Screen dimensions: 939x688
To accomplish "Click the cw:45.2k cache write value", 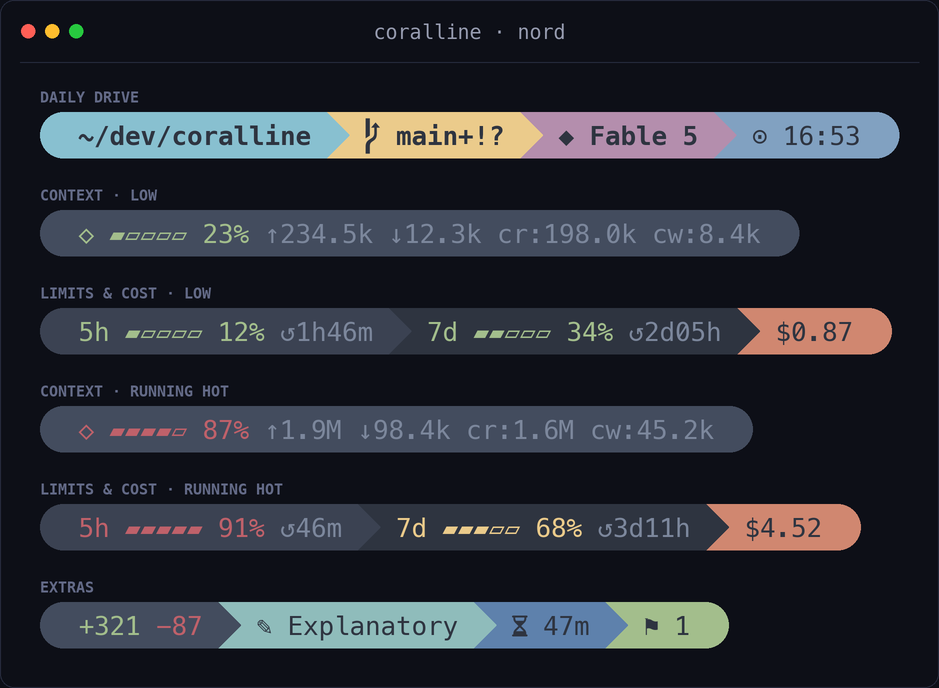I will pos(652,430).
